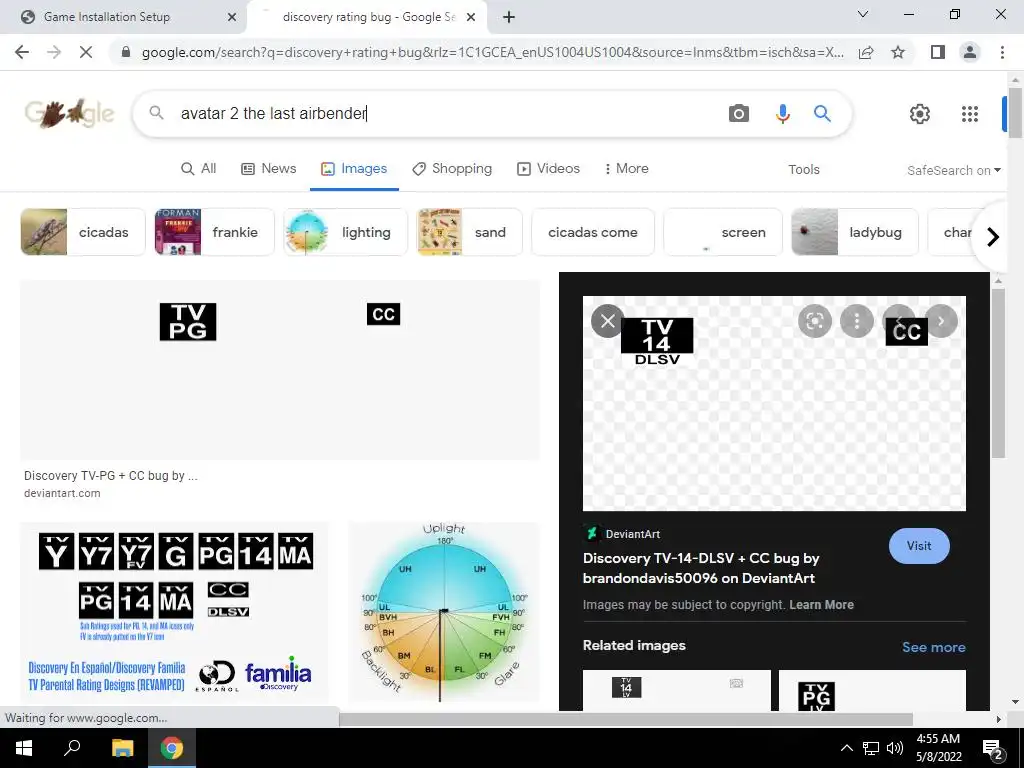Open the Learn More copyright link
Image resolution: width=1024 pixels, height=768 pixels.
tap(821, 605)
